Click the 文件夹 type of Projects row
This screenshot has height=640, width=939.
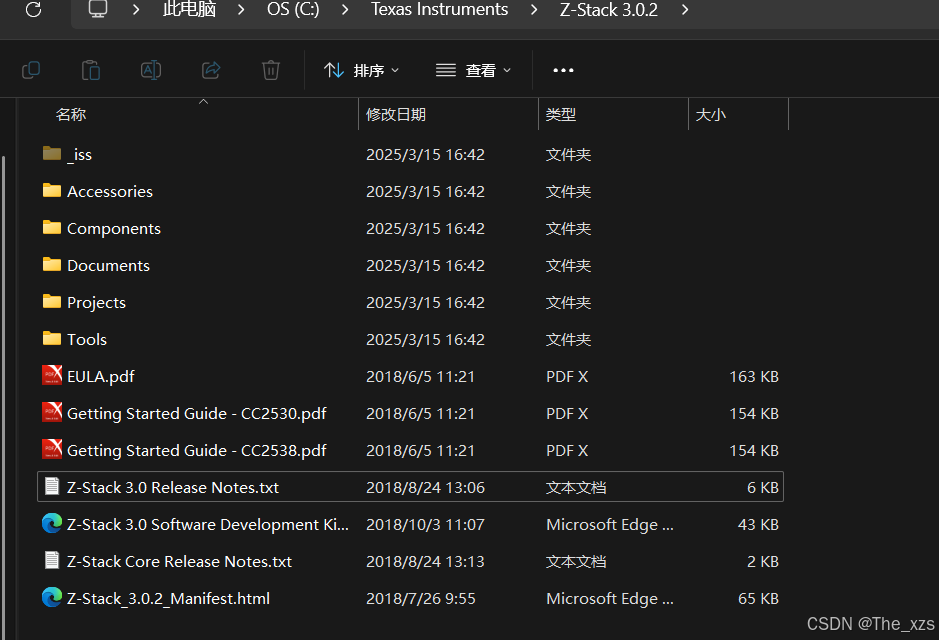568,303
